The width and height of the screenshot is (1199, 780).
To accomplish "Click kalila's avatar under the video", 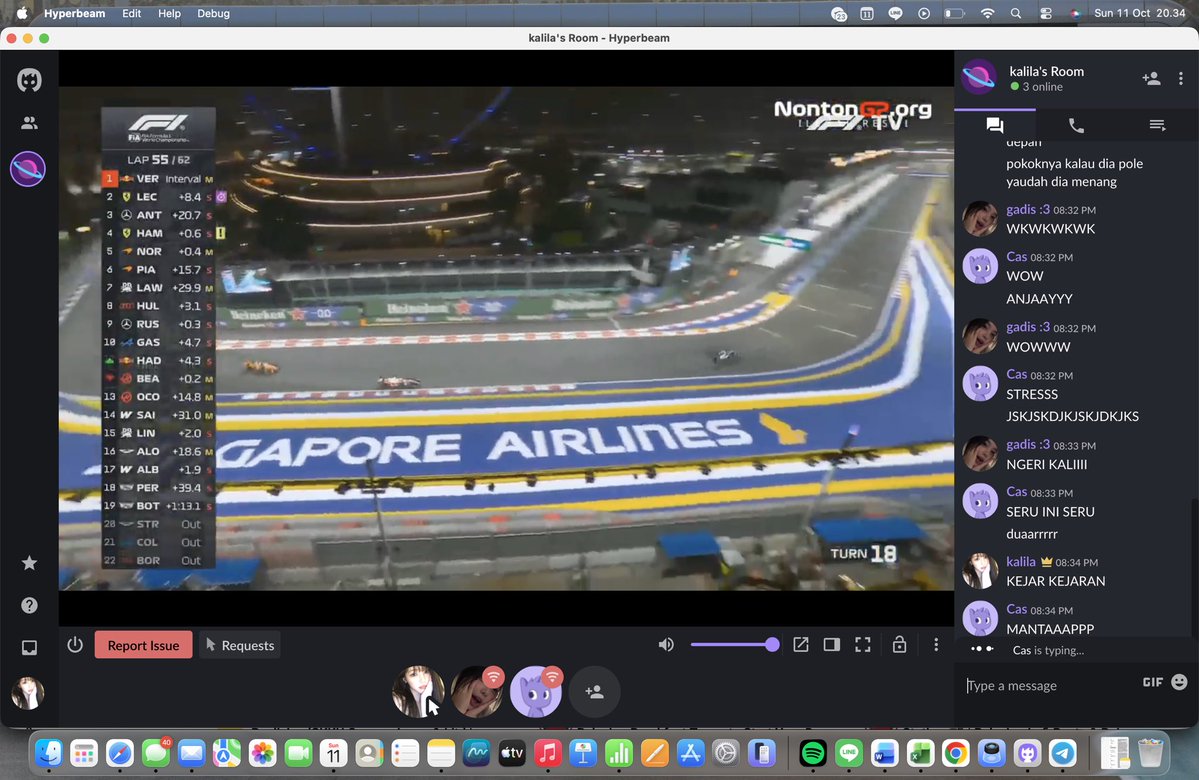I will [x=418, y=691].
